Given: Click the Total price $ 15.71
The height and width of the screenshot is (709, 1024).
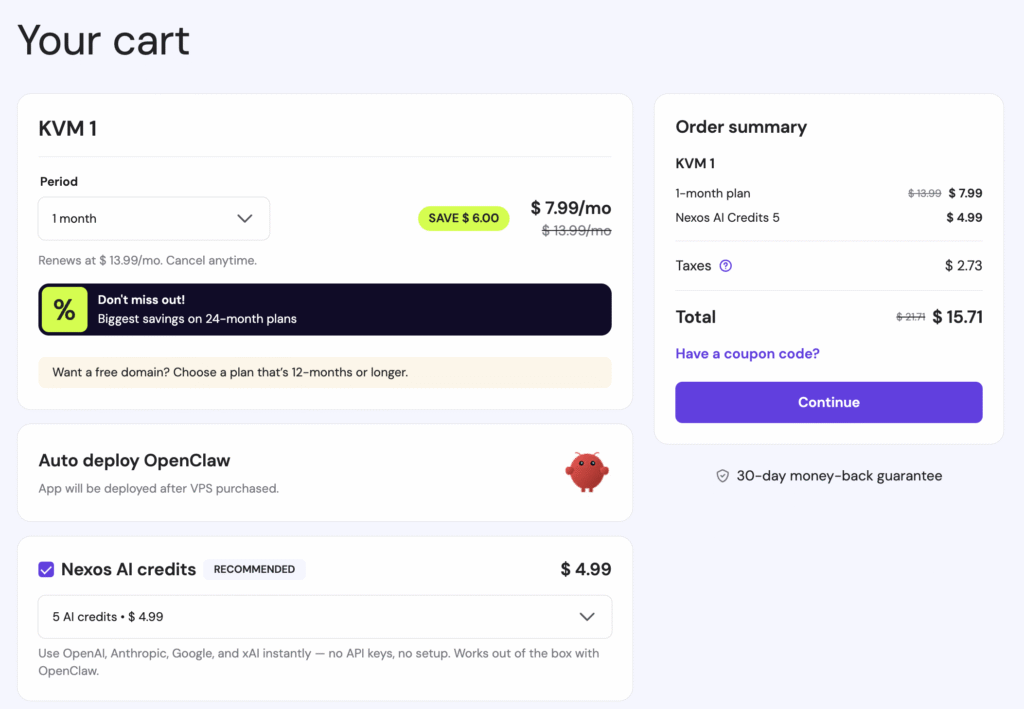Looking at the screenshot, I should [x=957, y=317].
